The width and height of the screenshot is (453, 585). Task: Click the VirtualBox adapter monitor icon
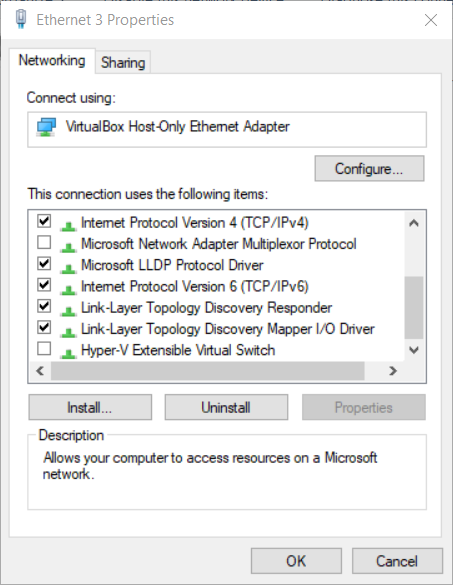click(46, 127)
